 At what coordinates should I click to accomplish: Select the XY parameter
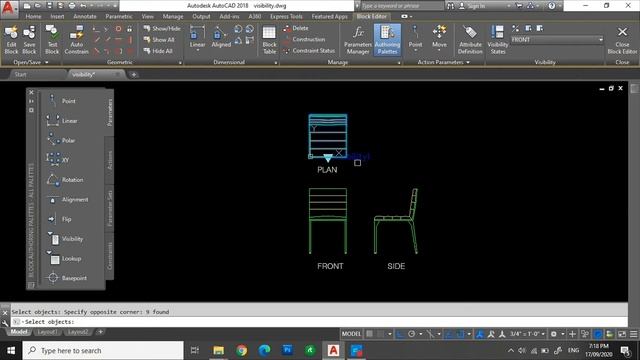coord(58,160)
